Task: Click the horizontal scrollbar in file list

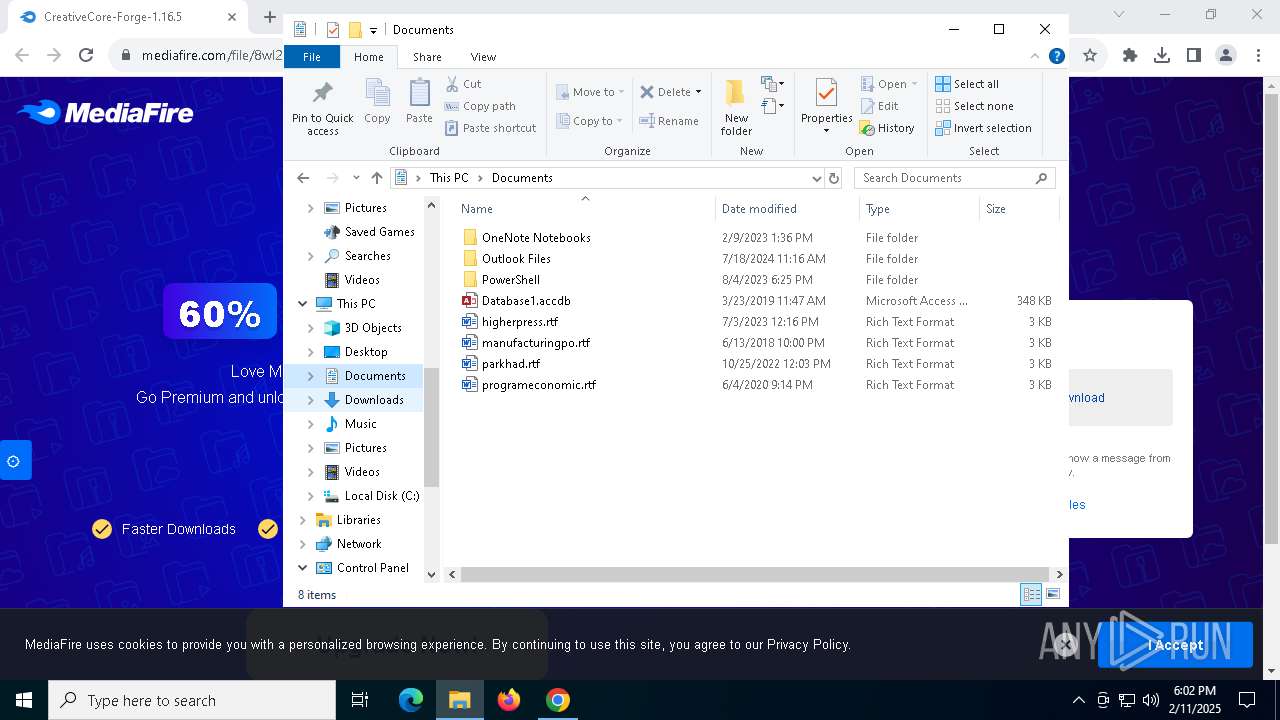Action: pos(755,574)
